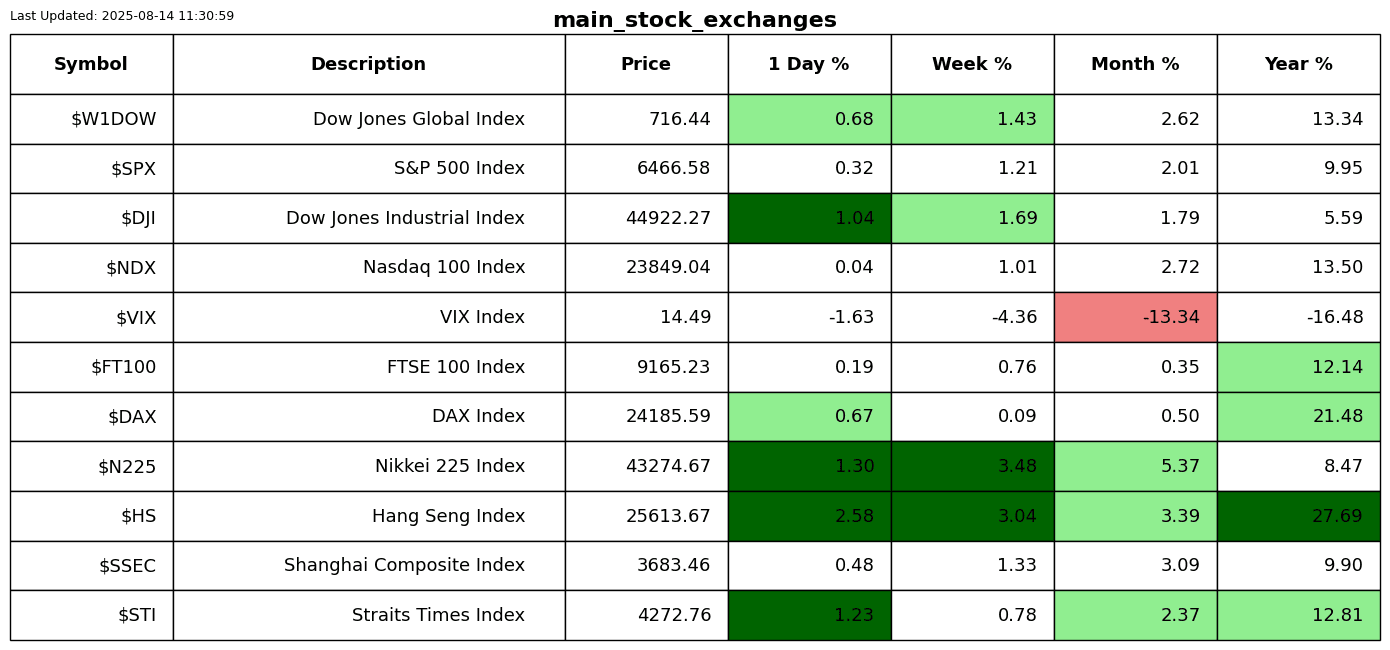The height and width of the screenshot is (650, 1390).
Task: Select the Hang Seng Index description
Action: (448, 517)
